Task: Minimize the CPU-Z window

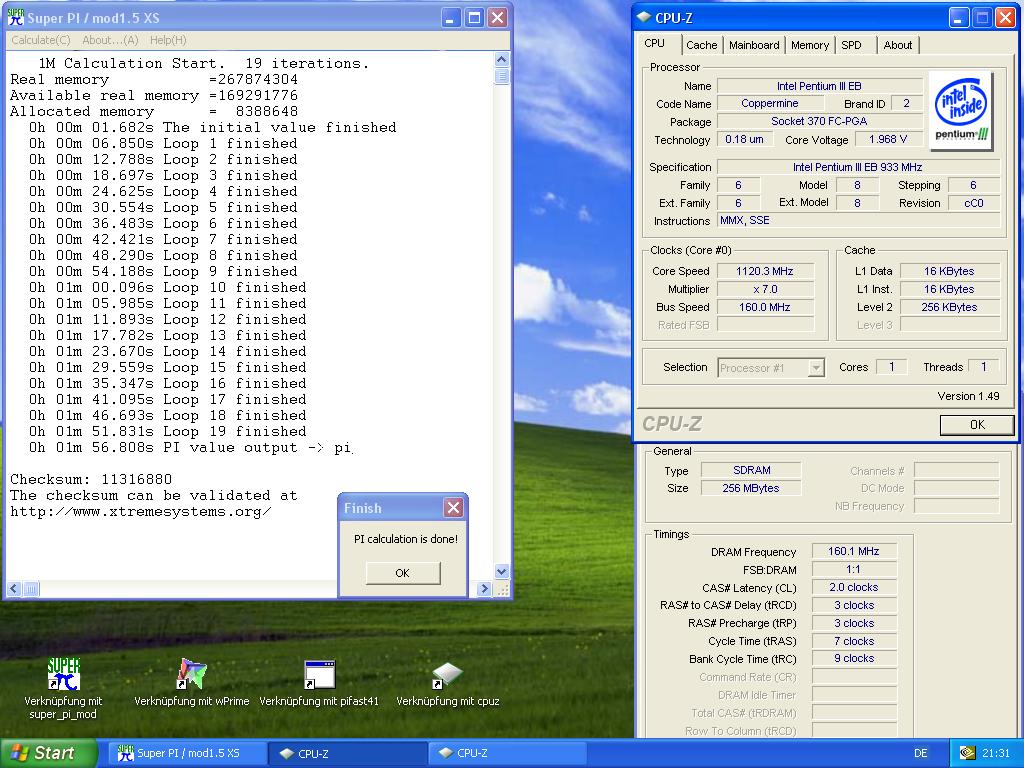Action: (958, 18)
